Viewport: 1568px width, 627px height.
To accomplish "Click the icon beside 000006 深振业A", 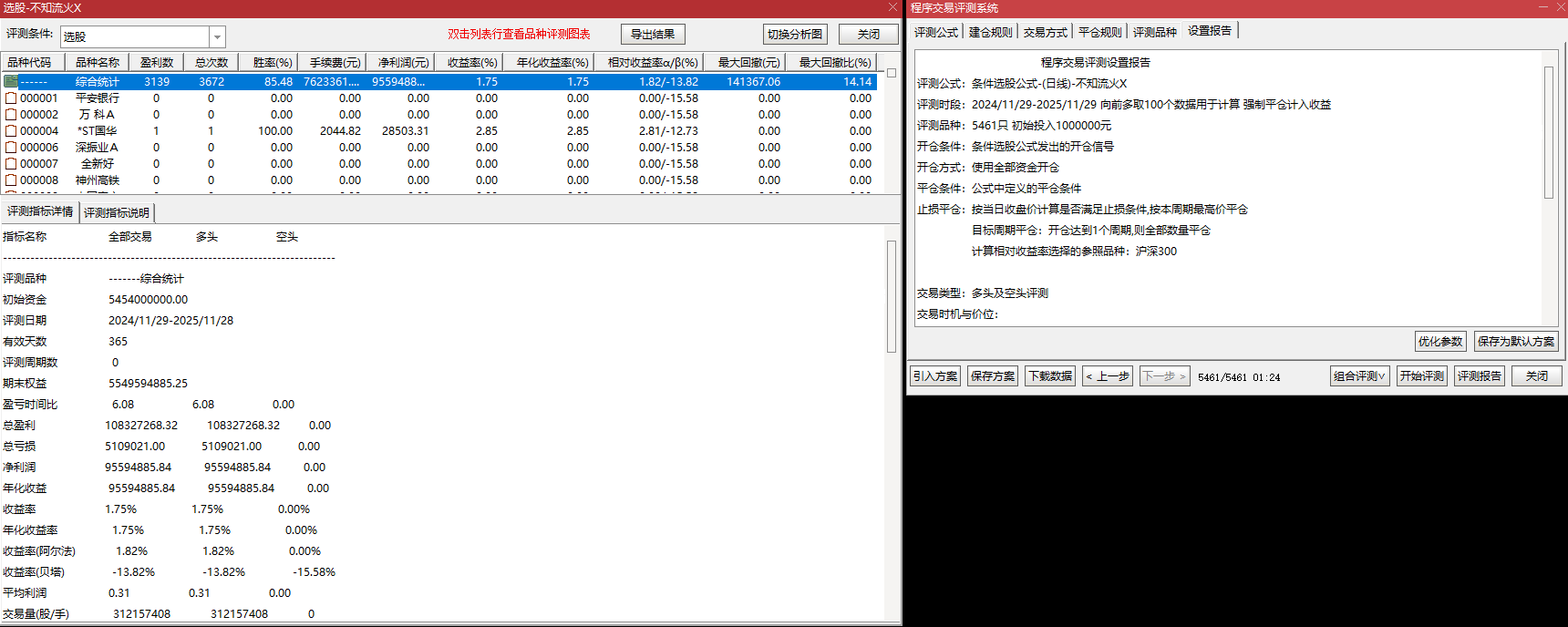I will click(x=11, y=148).
